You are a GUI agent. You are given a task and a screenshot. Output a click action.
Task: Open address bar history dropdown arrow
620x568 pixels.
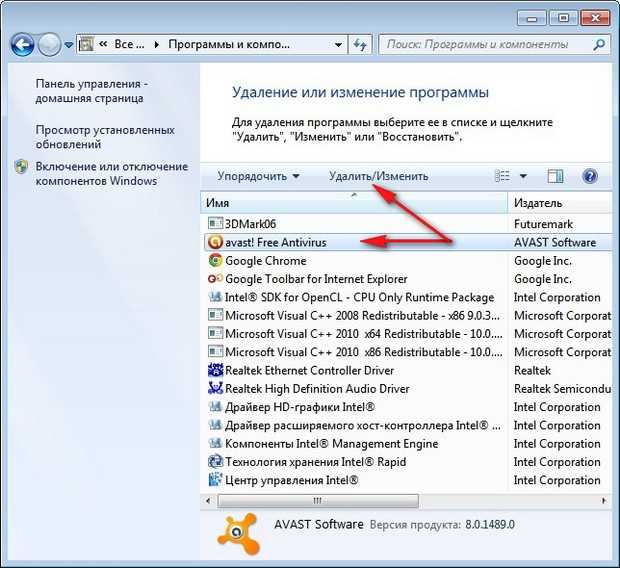[338, 45]
